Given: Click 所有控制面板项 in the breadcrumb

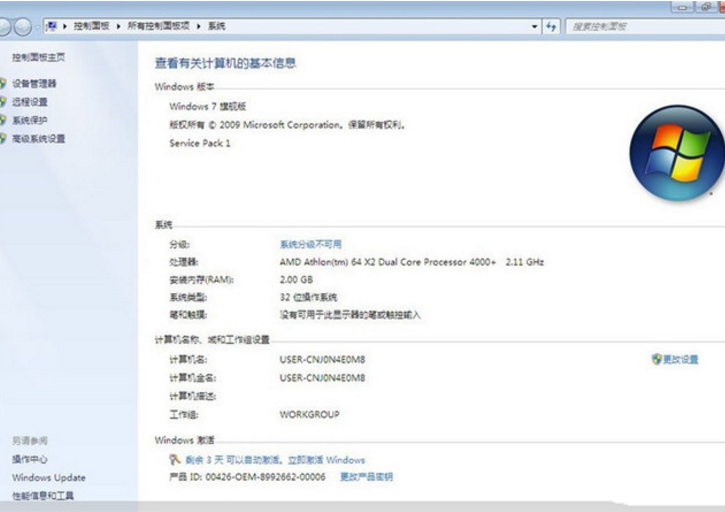Looking at the screenshot, I should [x=159, y=26].
